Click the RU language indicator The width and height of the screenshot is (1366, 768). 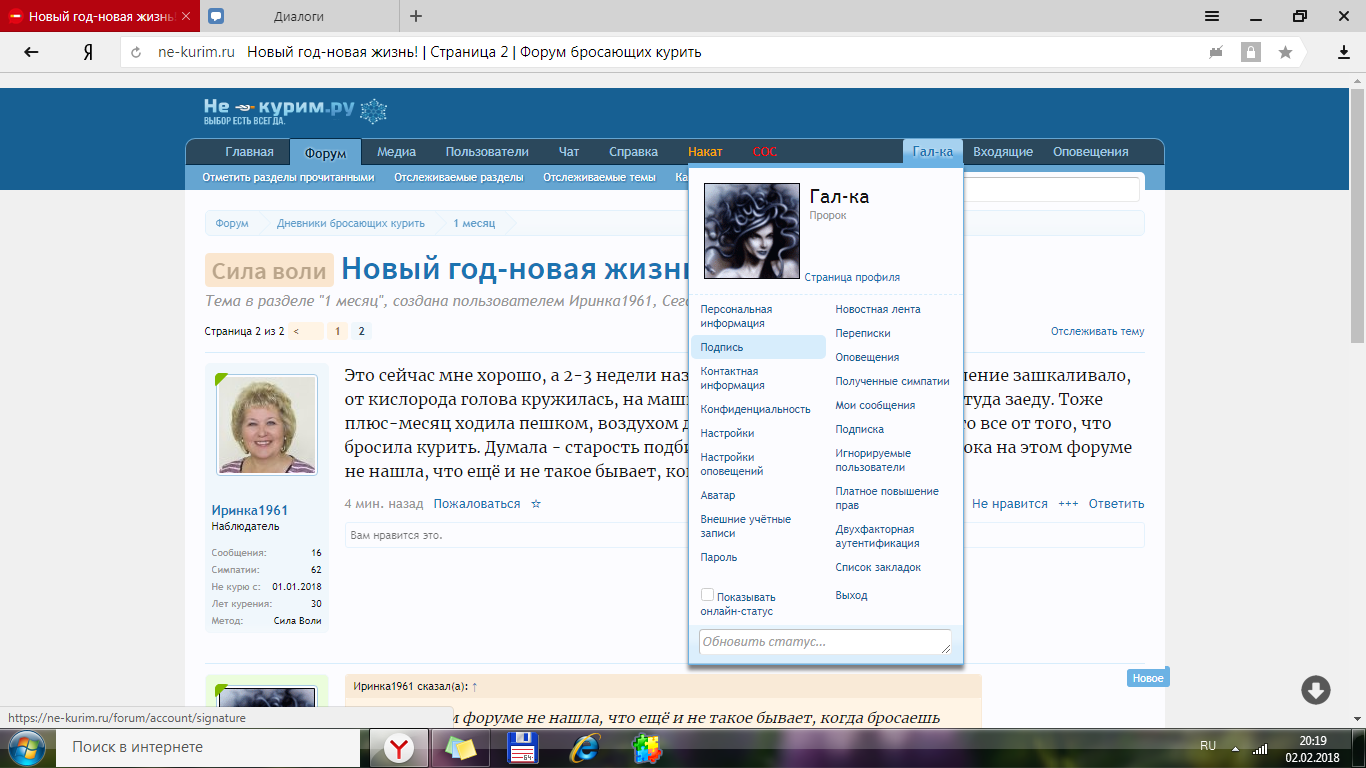[x=1207, y=746]
